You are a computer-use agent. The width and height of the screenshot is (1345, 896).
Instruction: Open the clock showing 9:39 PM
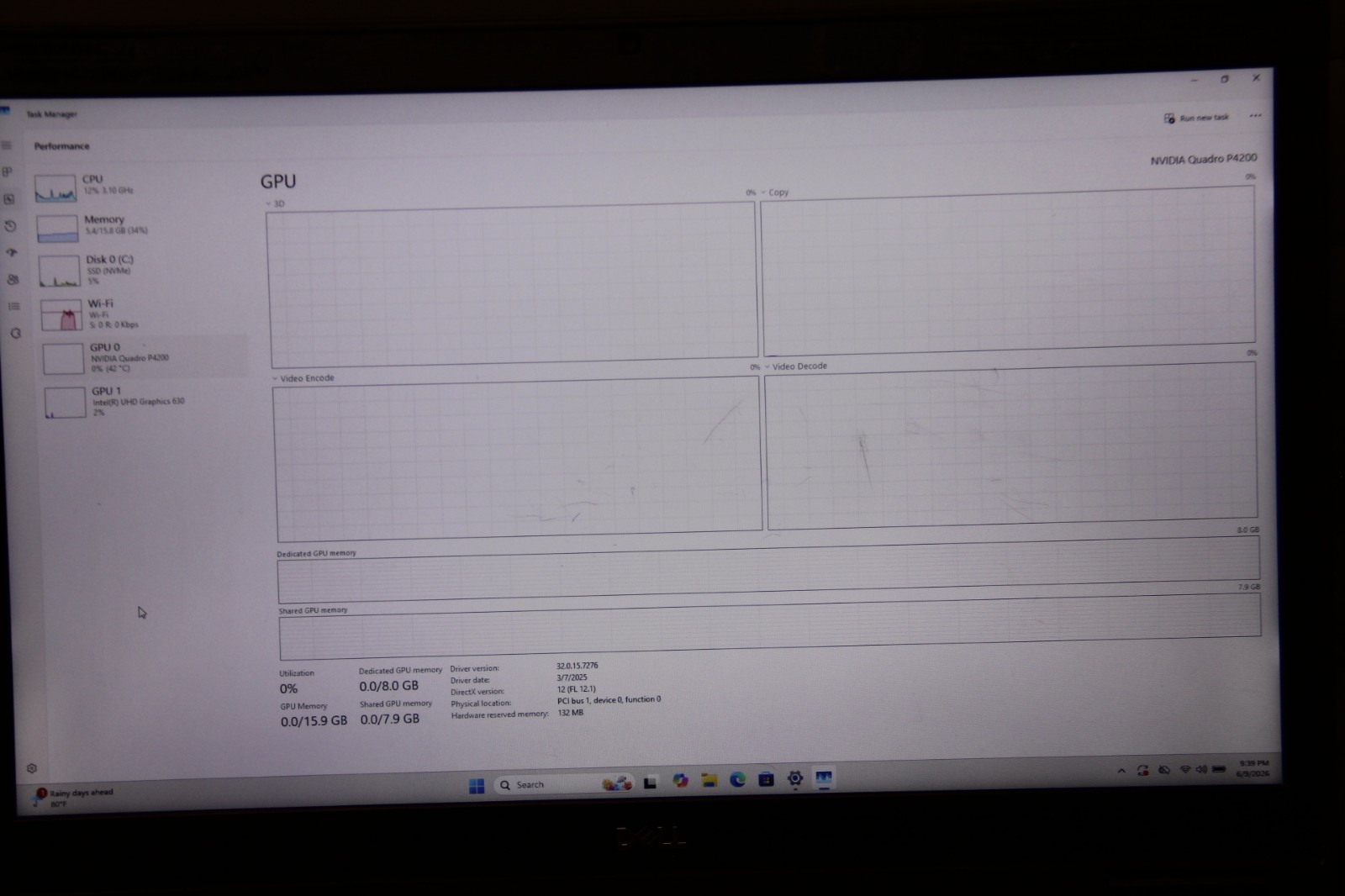point(1253,768)
